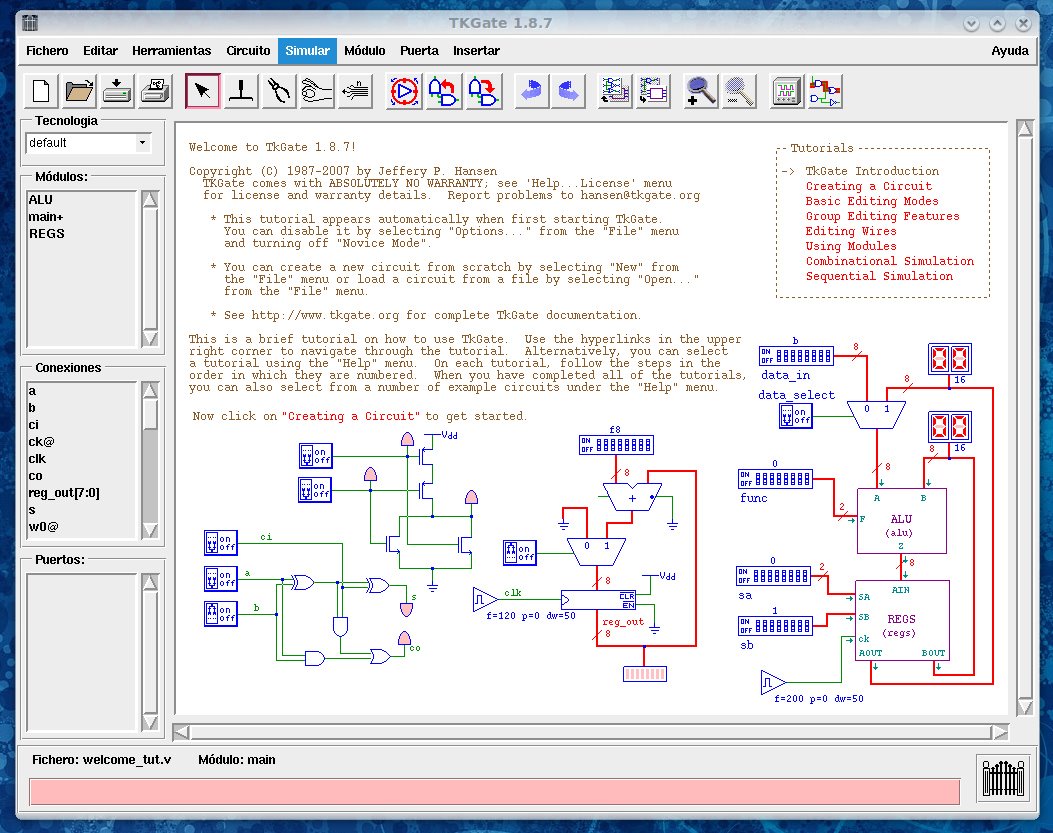The width and height of the screenshot is (1053, 833).
Task: Click the New file icon
Action: (41, 91)
